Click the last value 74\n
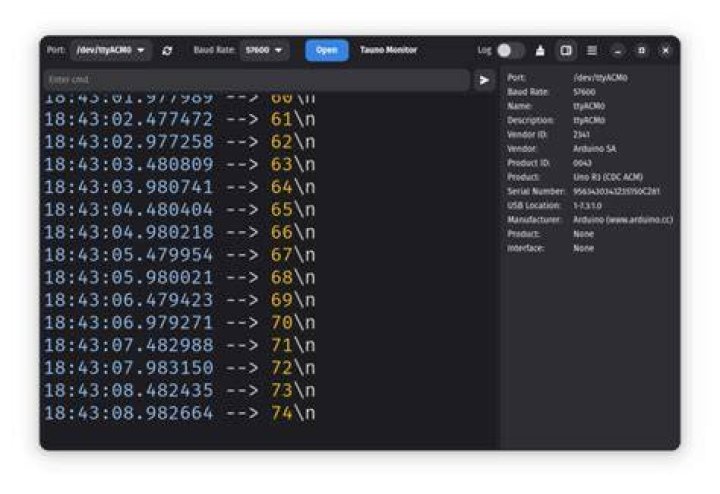Image resolution: width=720 pixels, height=494 pixels. pyautogui.click(x=292, y=413)
